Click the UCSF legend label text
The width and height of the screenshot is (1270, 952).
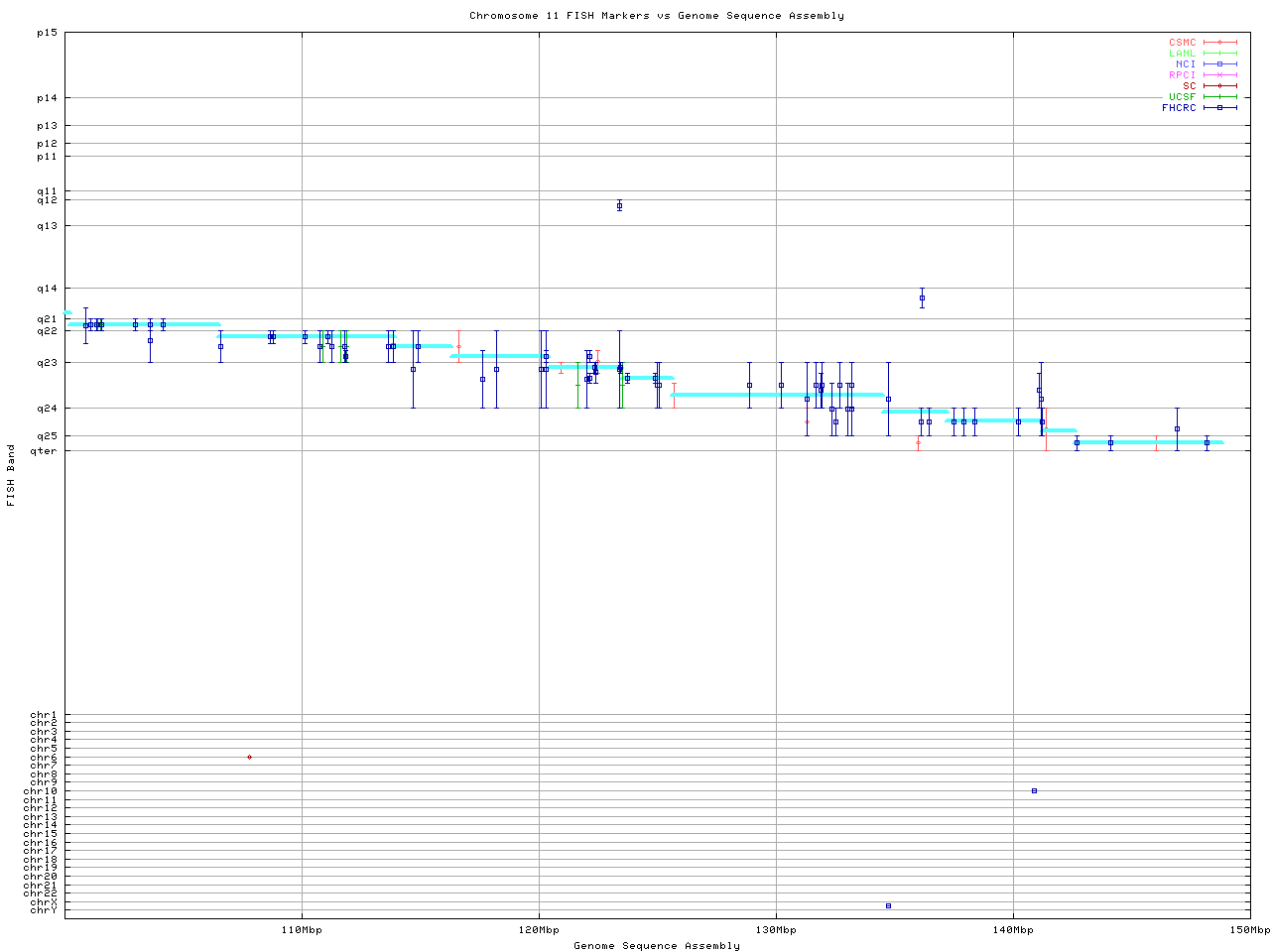(1182, 97)
